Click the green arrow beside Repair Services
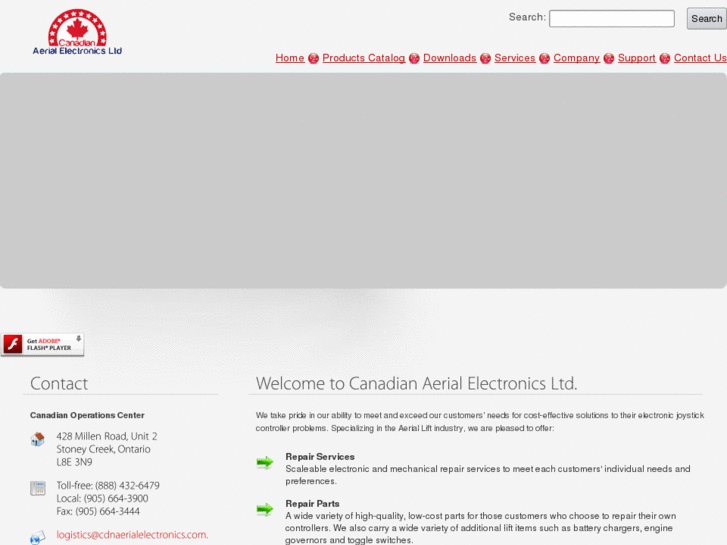 (265, 462)
